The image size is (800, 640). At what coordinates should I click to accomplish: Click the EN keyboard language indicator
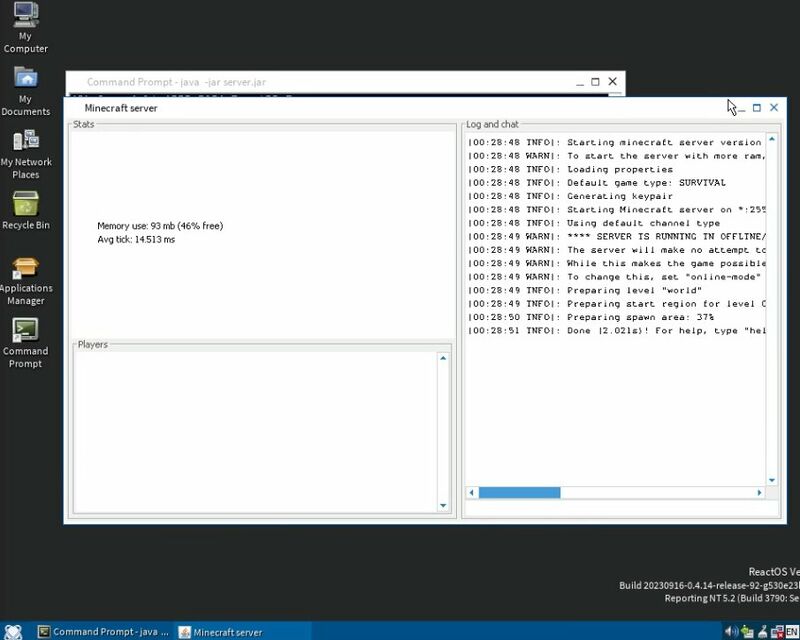pyautogui.click(x=792, y=632)
